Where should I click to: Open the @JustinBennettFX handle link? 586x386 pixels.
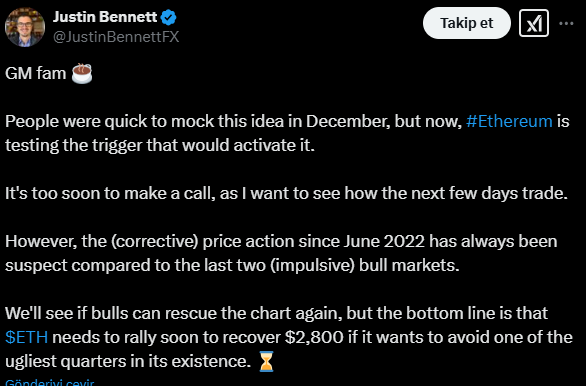116,37
